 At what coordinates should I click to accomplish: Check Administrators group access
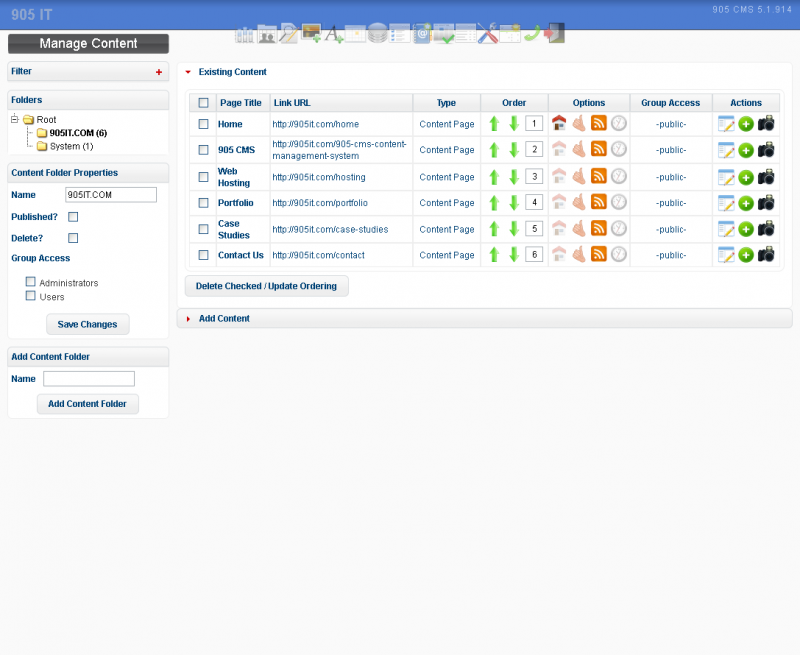tap(31, 282)
